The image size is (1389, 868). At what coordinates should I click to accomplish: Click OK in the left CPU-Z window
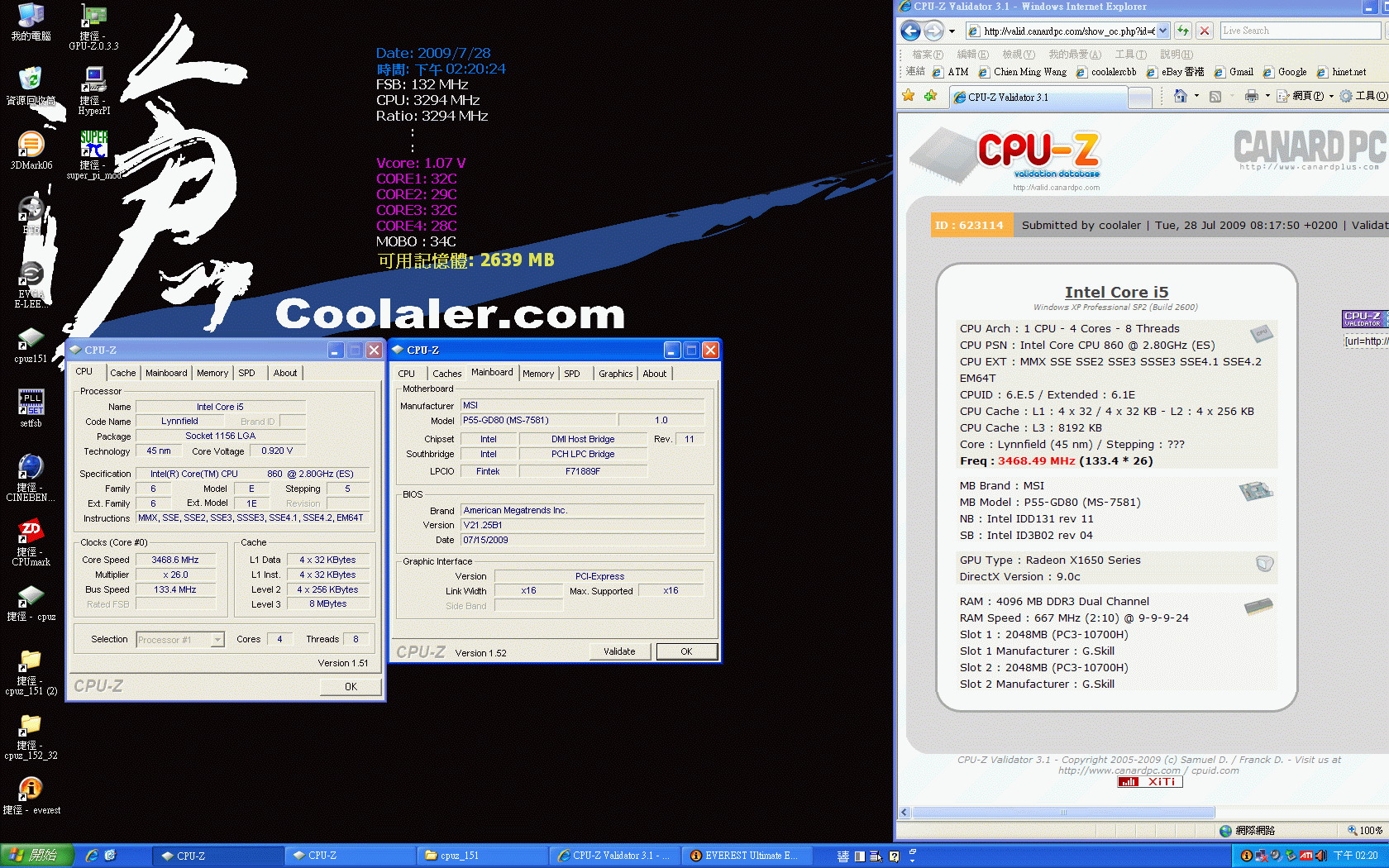tap(351, 686)
